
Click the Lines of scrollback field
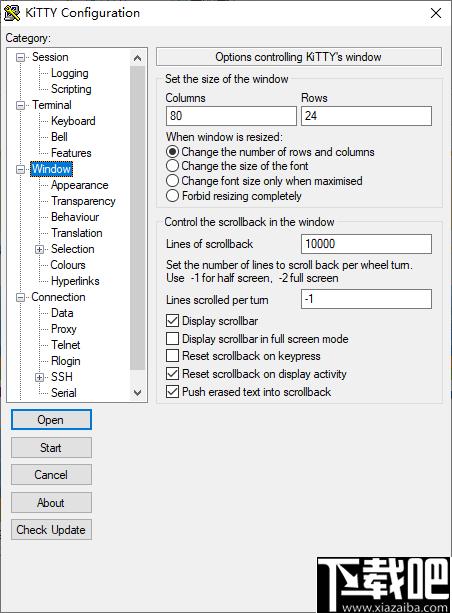click(366, 244)
